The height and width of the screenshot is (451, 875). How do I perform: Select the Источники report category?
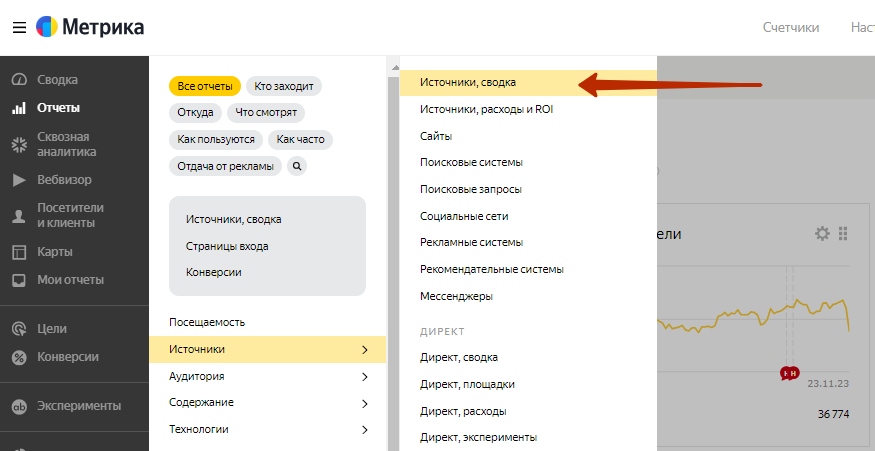267,349
